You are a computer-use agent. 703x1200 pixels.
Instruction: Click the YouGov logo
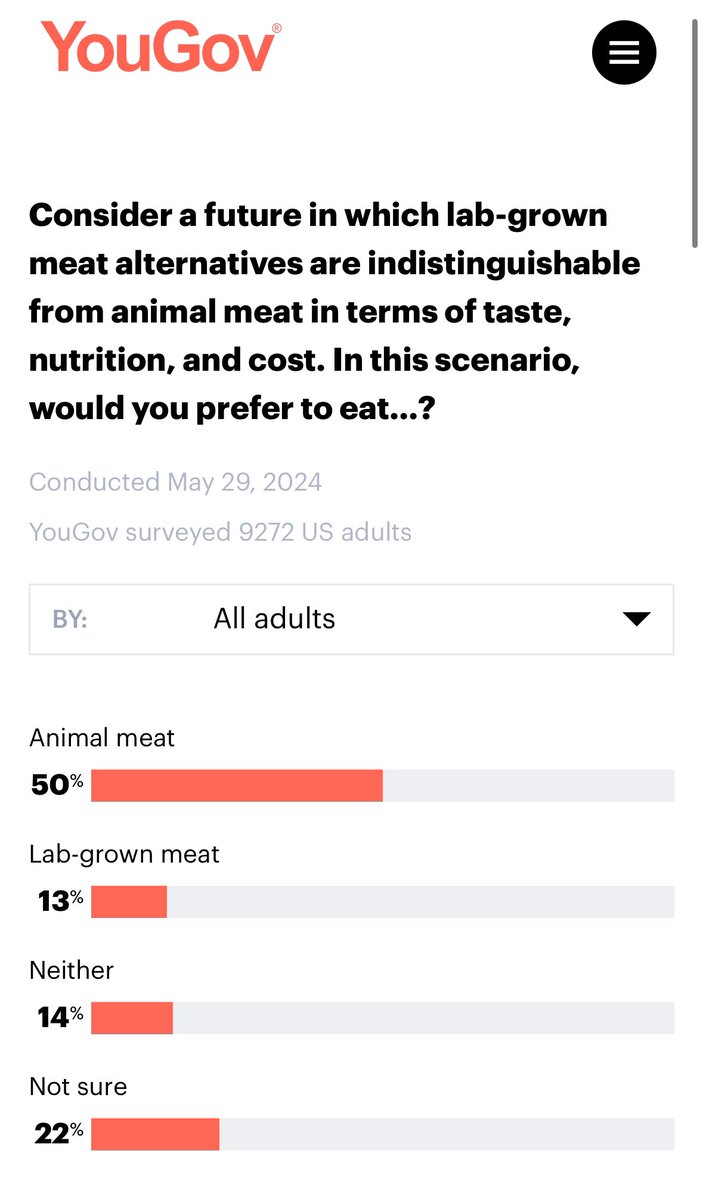pos(156,47)
